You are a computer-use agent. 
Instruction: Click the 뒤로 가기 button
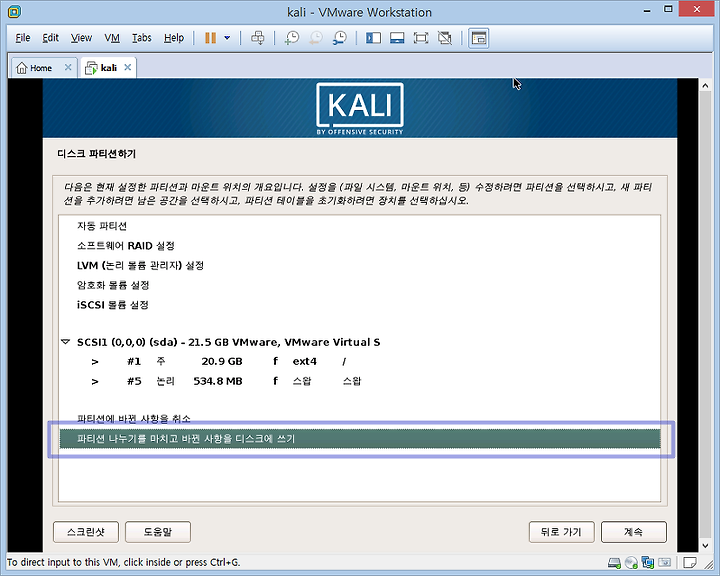coord(562,532)
